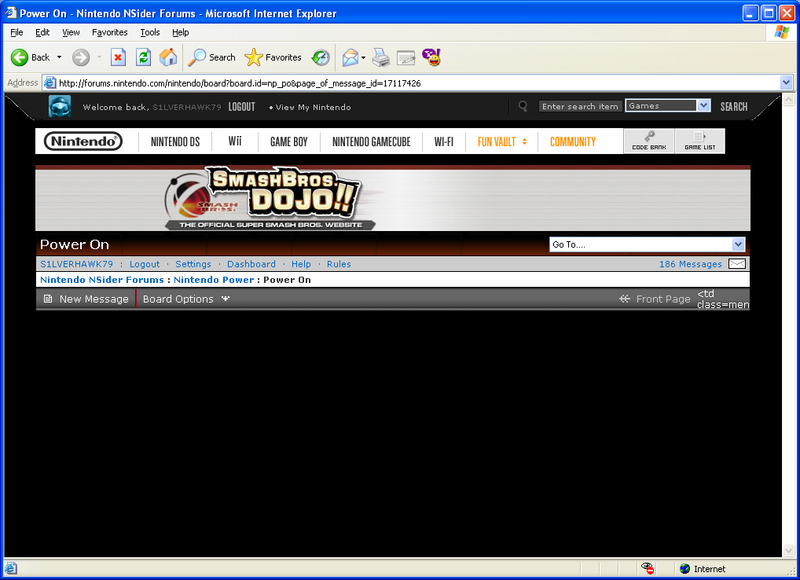Viewport: 800px width, 580px height.
Task: Go to the Nintendo DS section
Action: point(176,142)
